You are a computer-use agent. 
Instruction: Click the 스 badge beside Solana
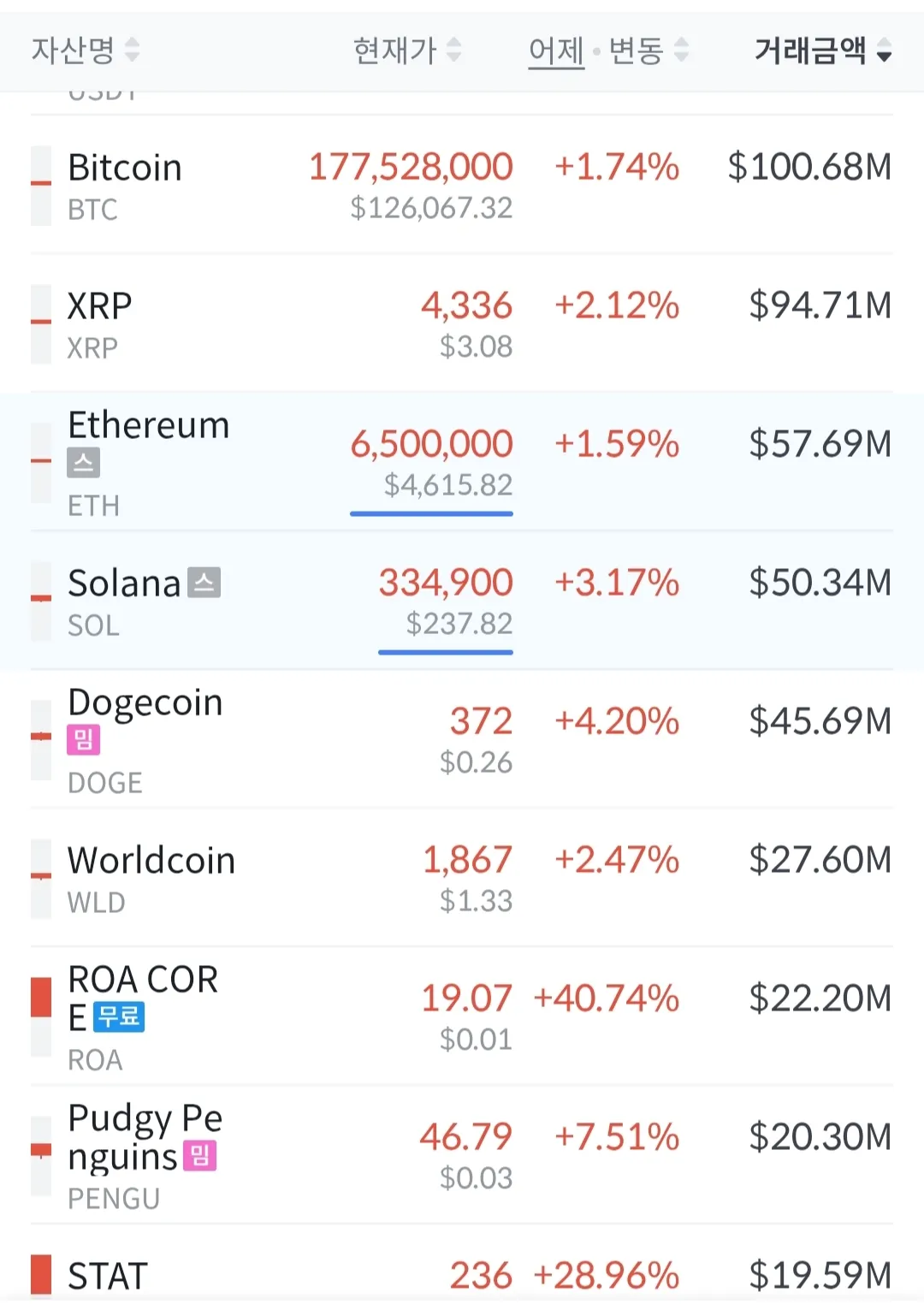click(204, 583)
